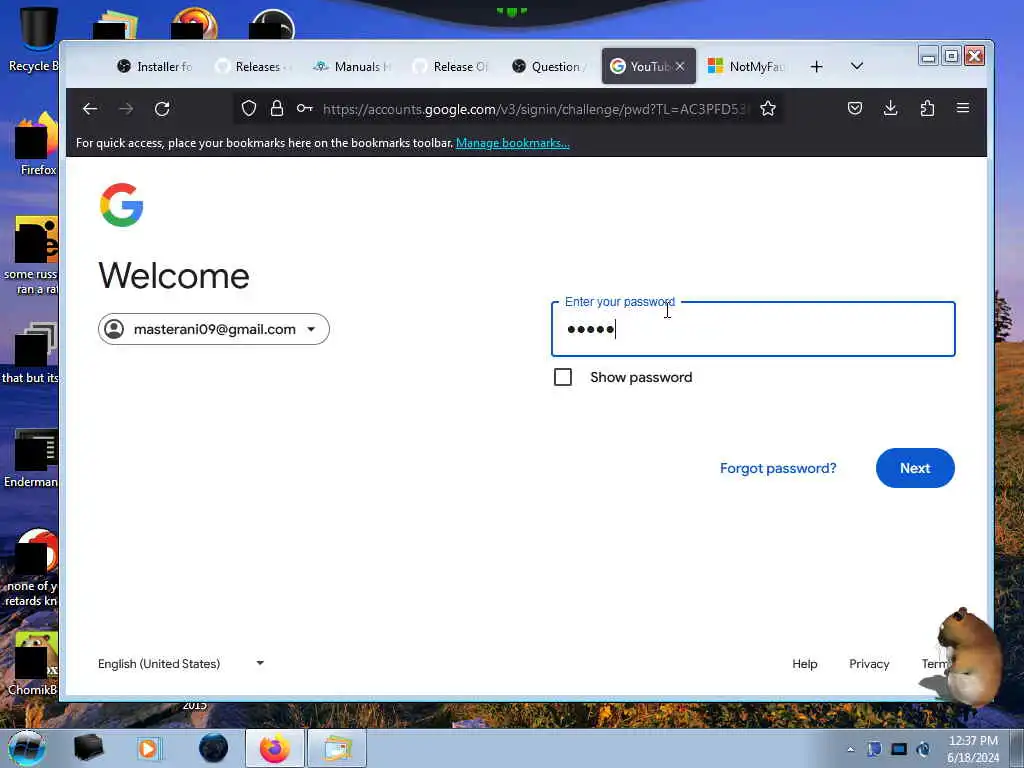This screenshot has width=1024, height=768.
Task: Open the English (United States) language dropdown
Action: [x=181, y=664]
